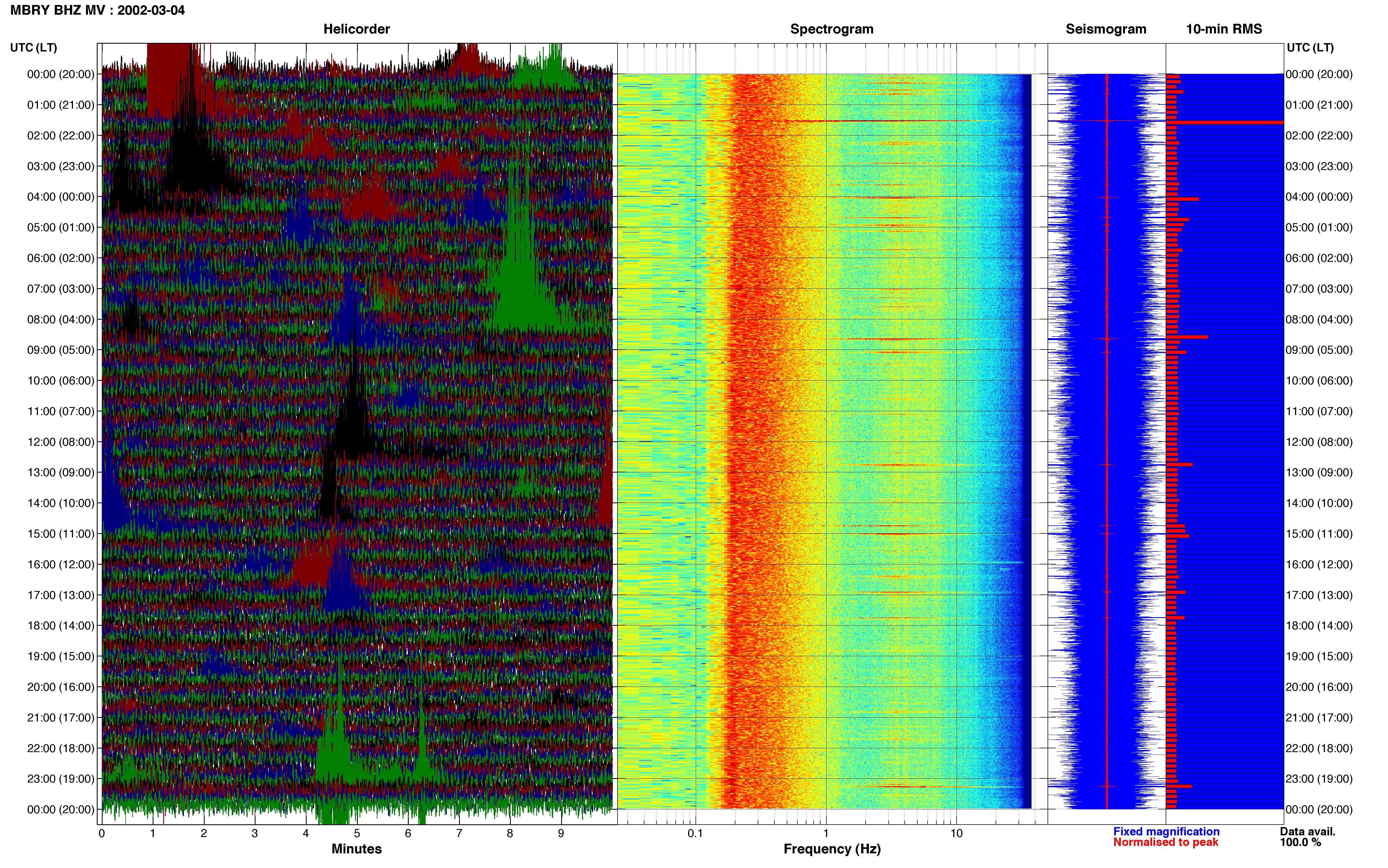This screenshot has height=868, width=1388.
Task: Click "01:00 (21:00)" beside the Helicorder
Action: tap(61, 105)
